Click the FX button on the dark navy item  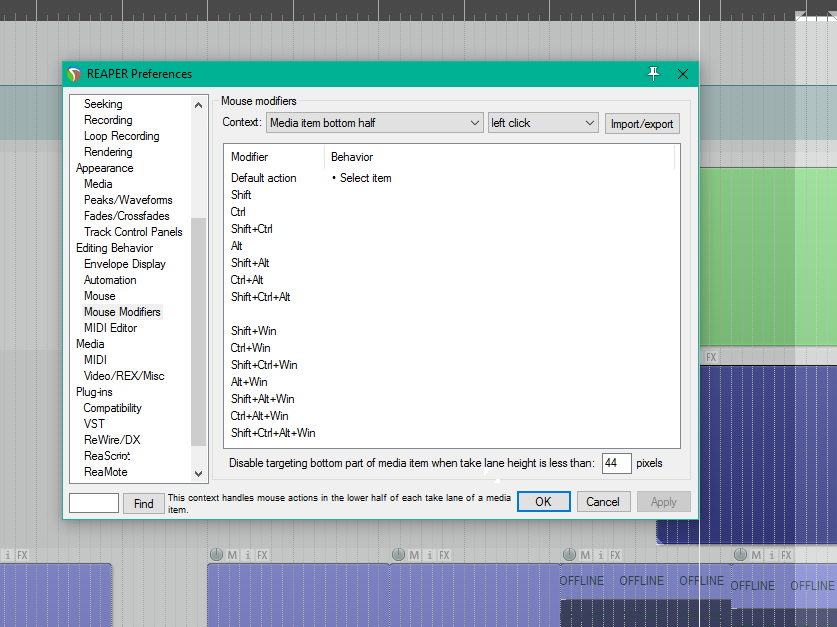pyautogui.click(x=711, y=357)
